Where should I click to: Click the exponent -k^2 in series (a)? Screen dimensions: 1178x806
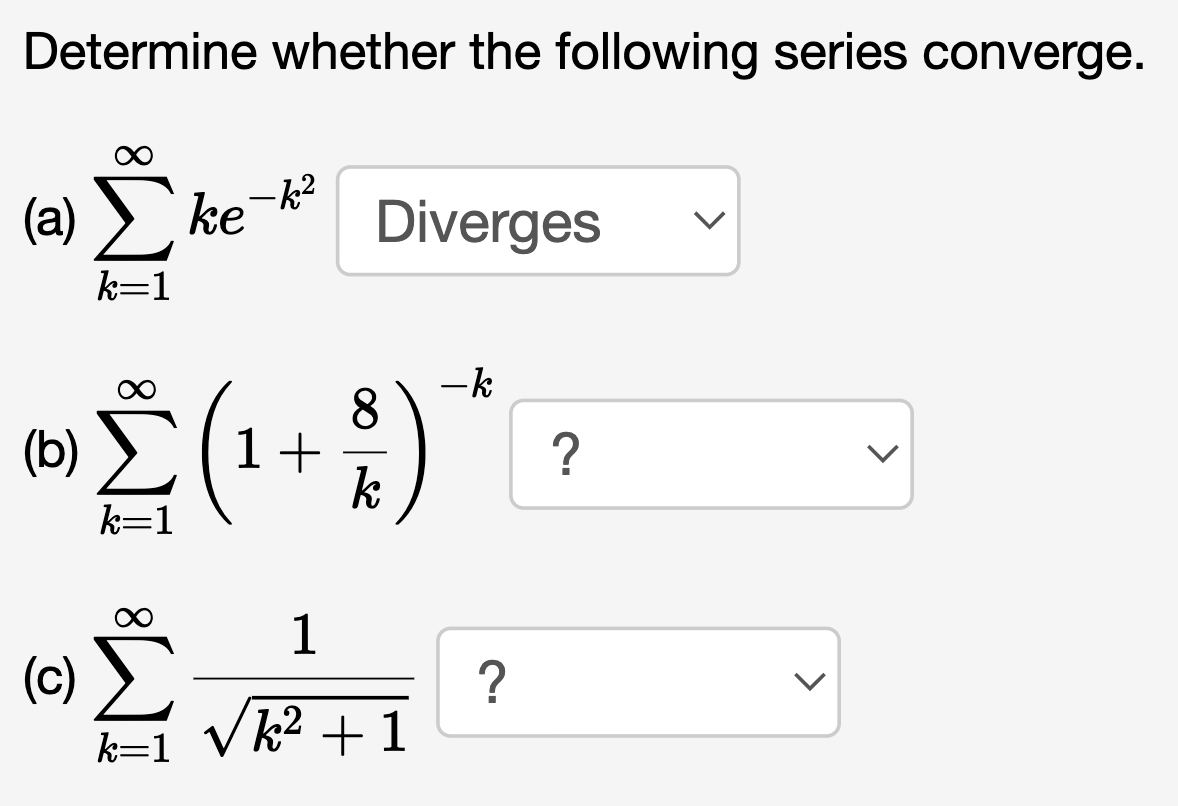click(x=286, y=189)
